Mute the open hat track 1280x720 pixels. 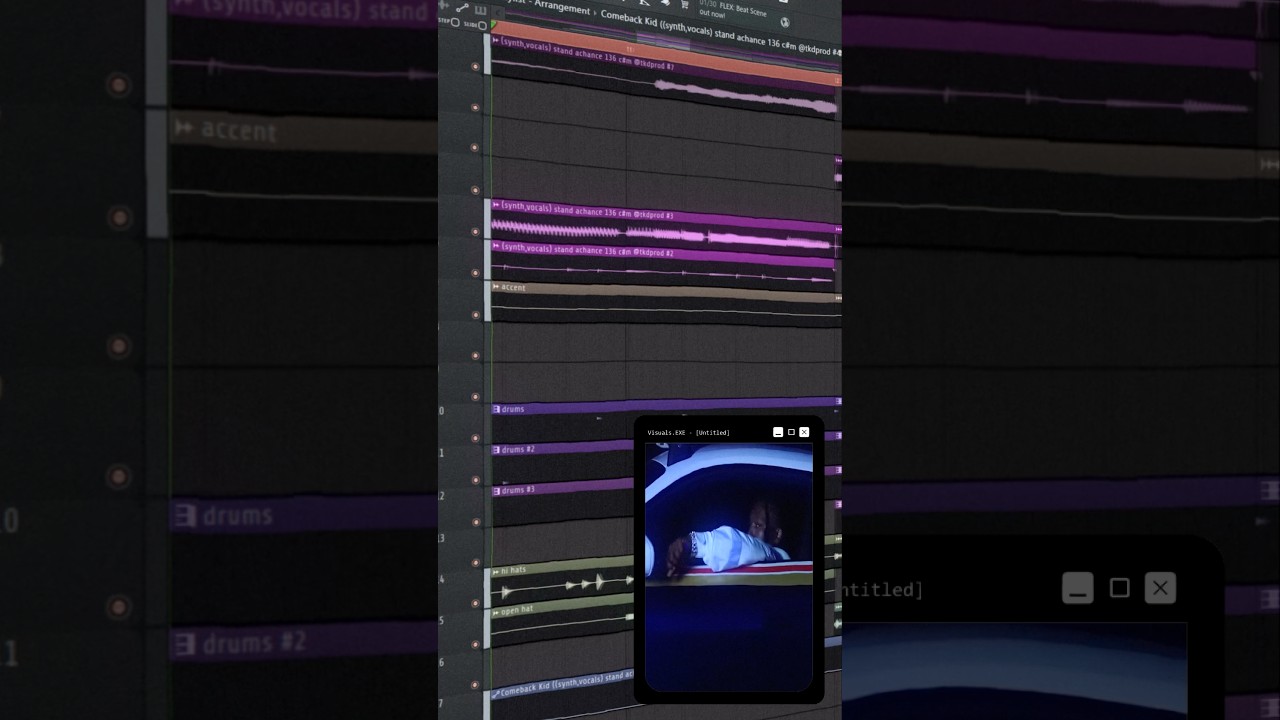[x=475, y=645]
